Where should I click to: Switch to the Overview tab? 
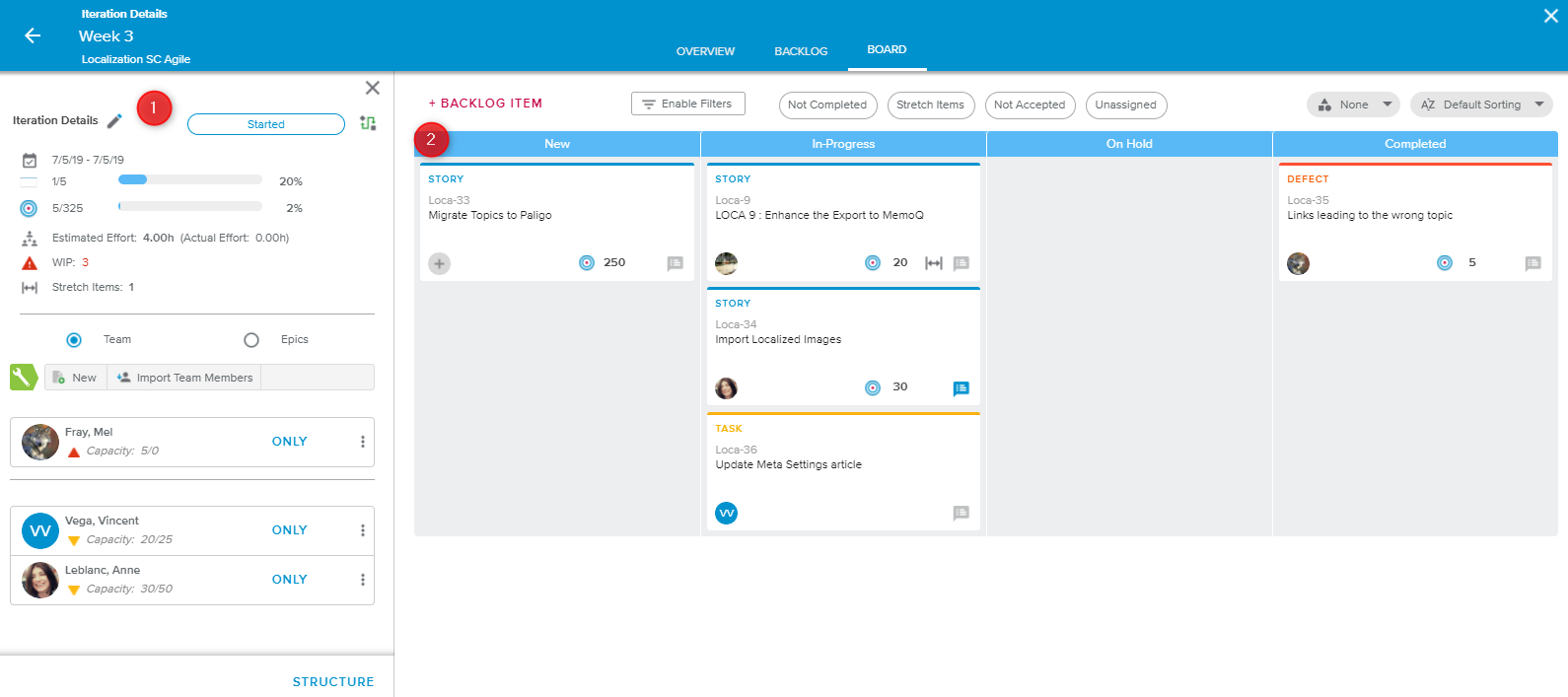tap(705, 51)
